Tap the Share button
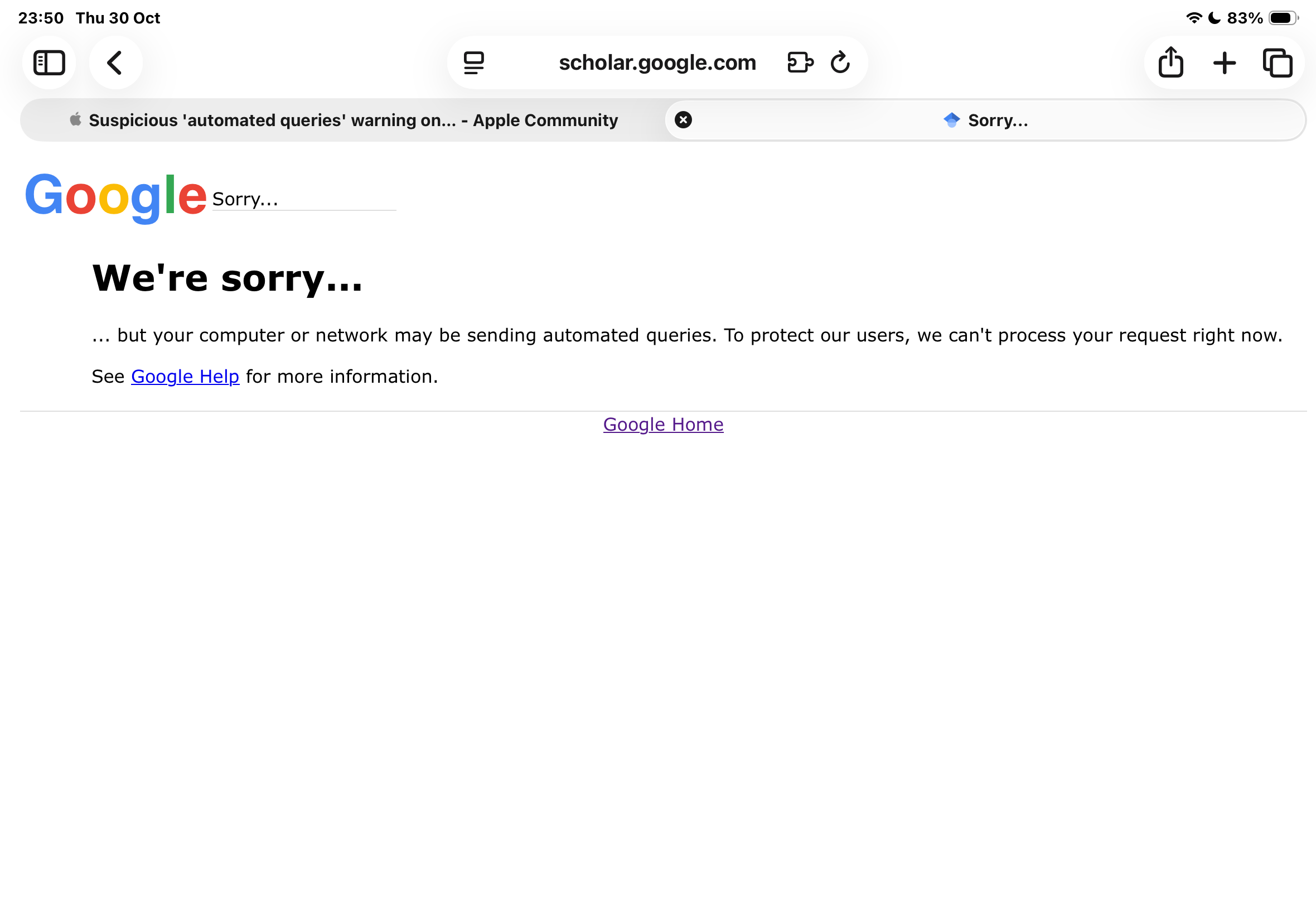 click(1170, 62)
